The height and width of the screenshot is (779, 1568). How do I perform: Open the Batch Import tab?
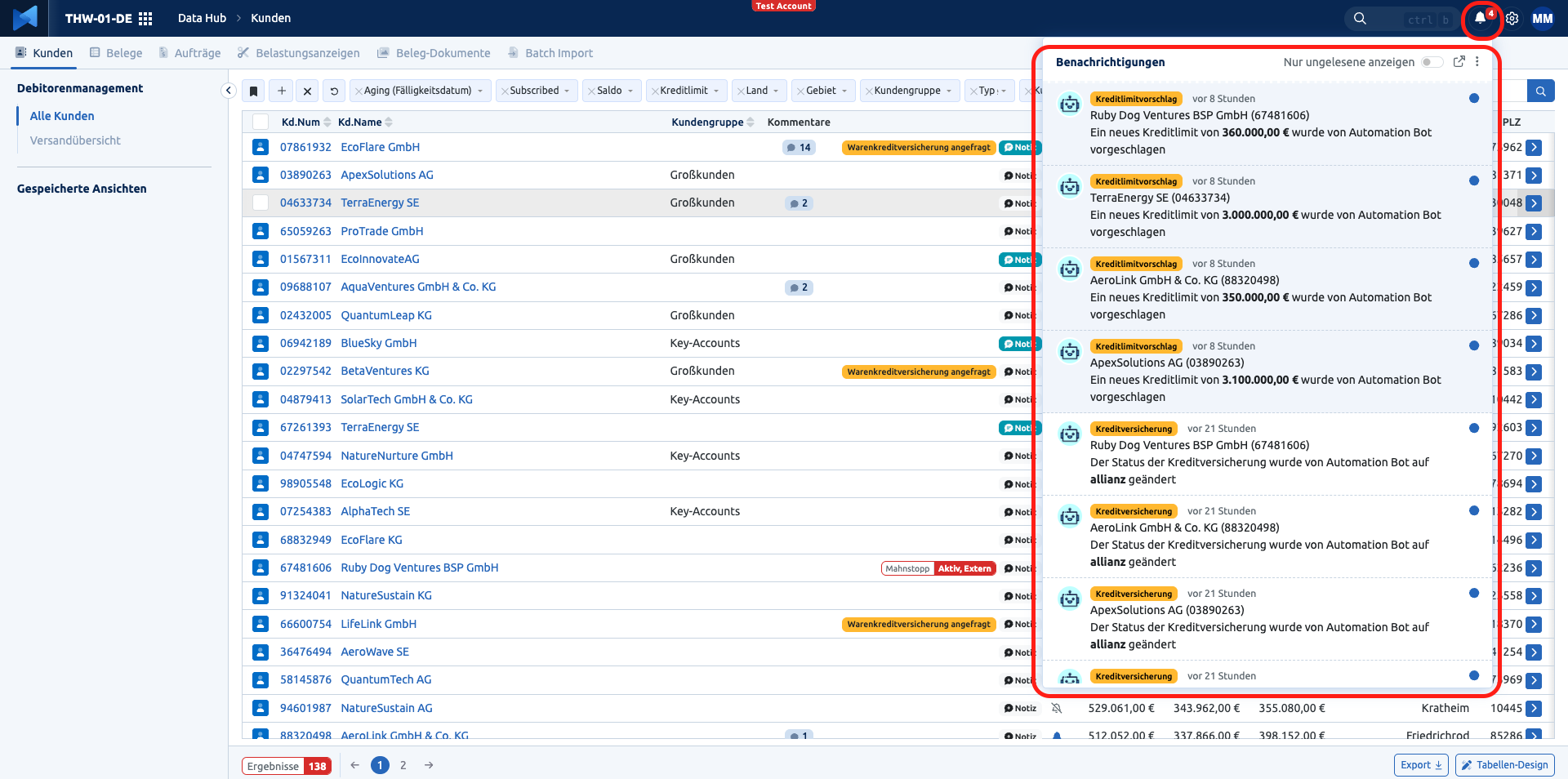pyautogui.click(x=550, y=53)
